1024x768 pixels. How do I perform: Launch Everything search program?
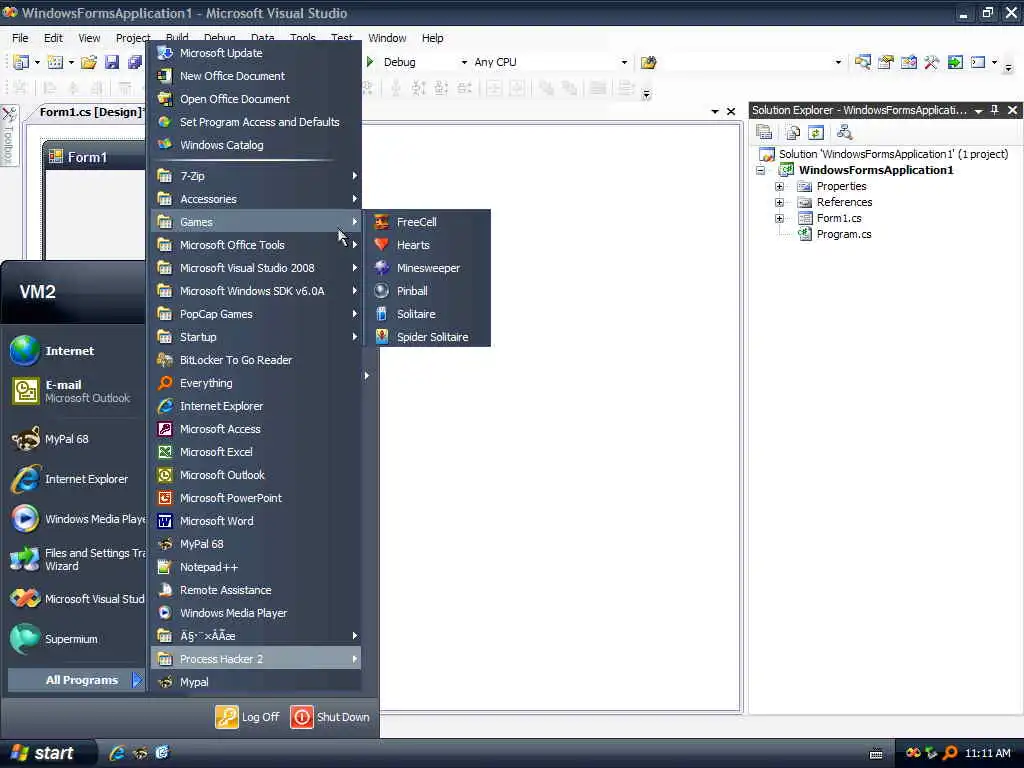click(256, 383)
